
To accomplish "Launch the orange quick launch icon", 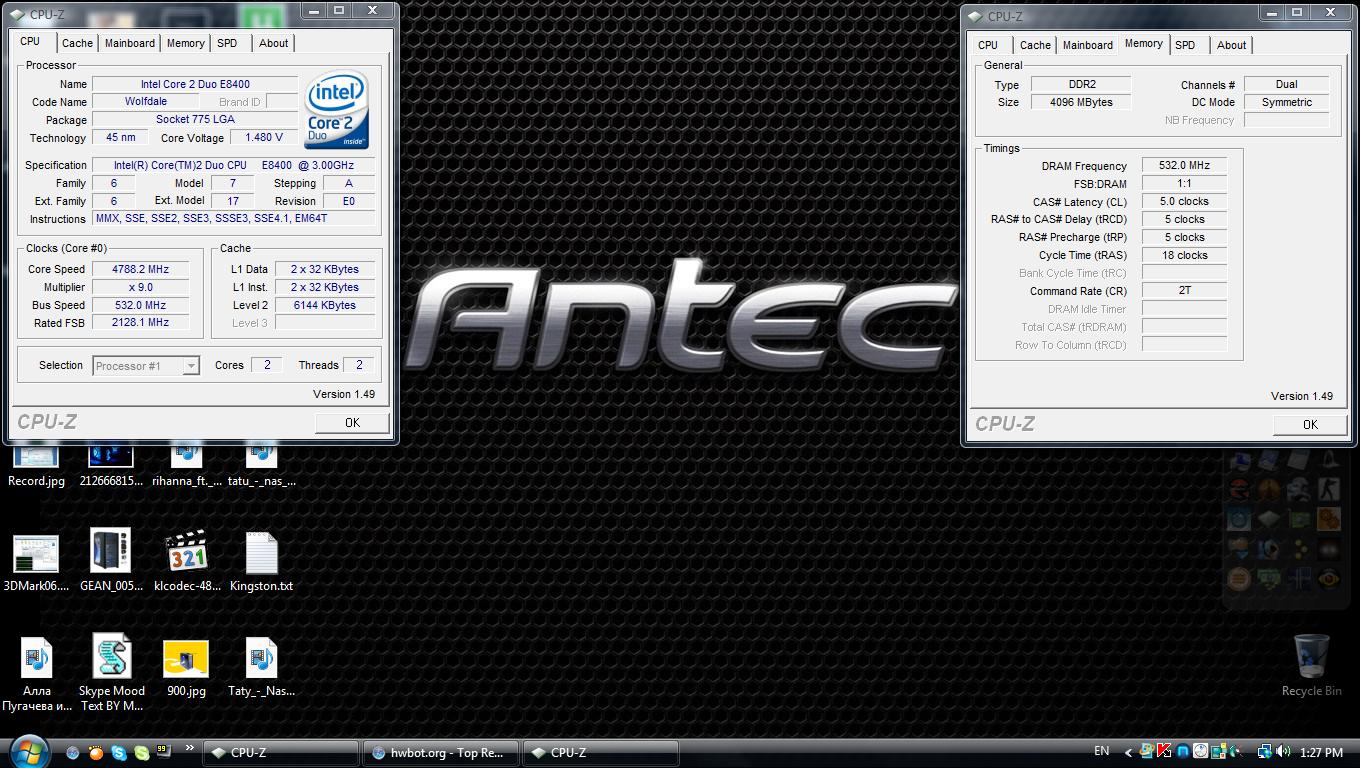I will tap(96, 752).
